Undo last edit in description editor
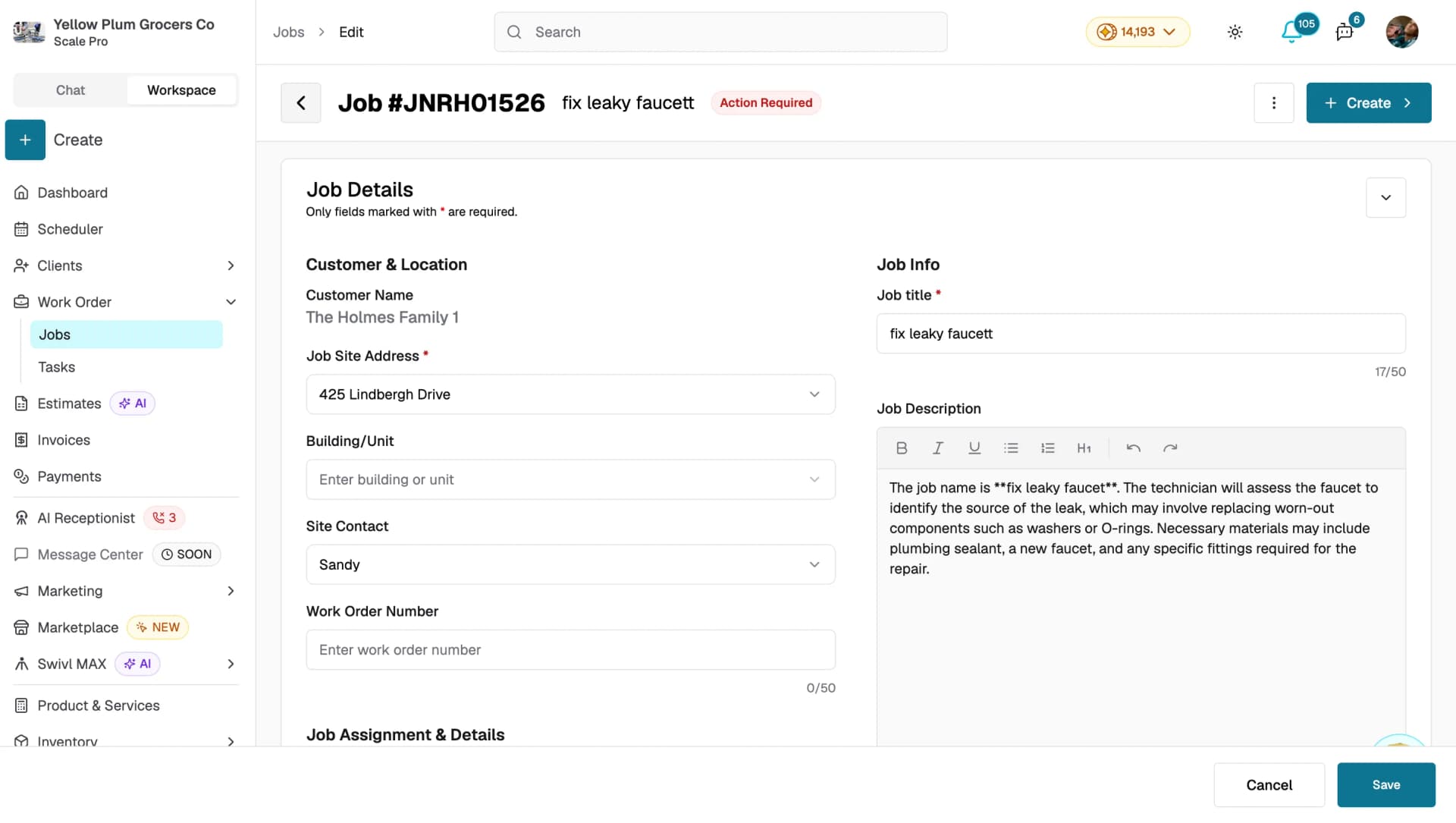The image size is (1456, 823). click(x=1134, y=448)
